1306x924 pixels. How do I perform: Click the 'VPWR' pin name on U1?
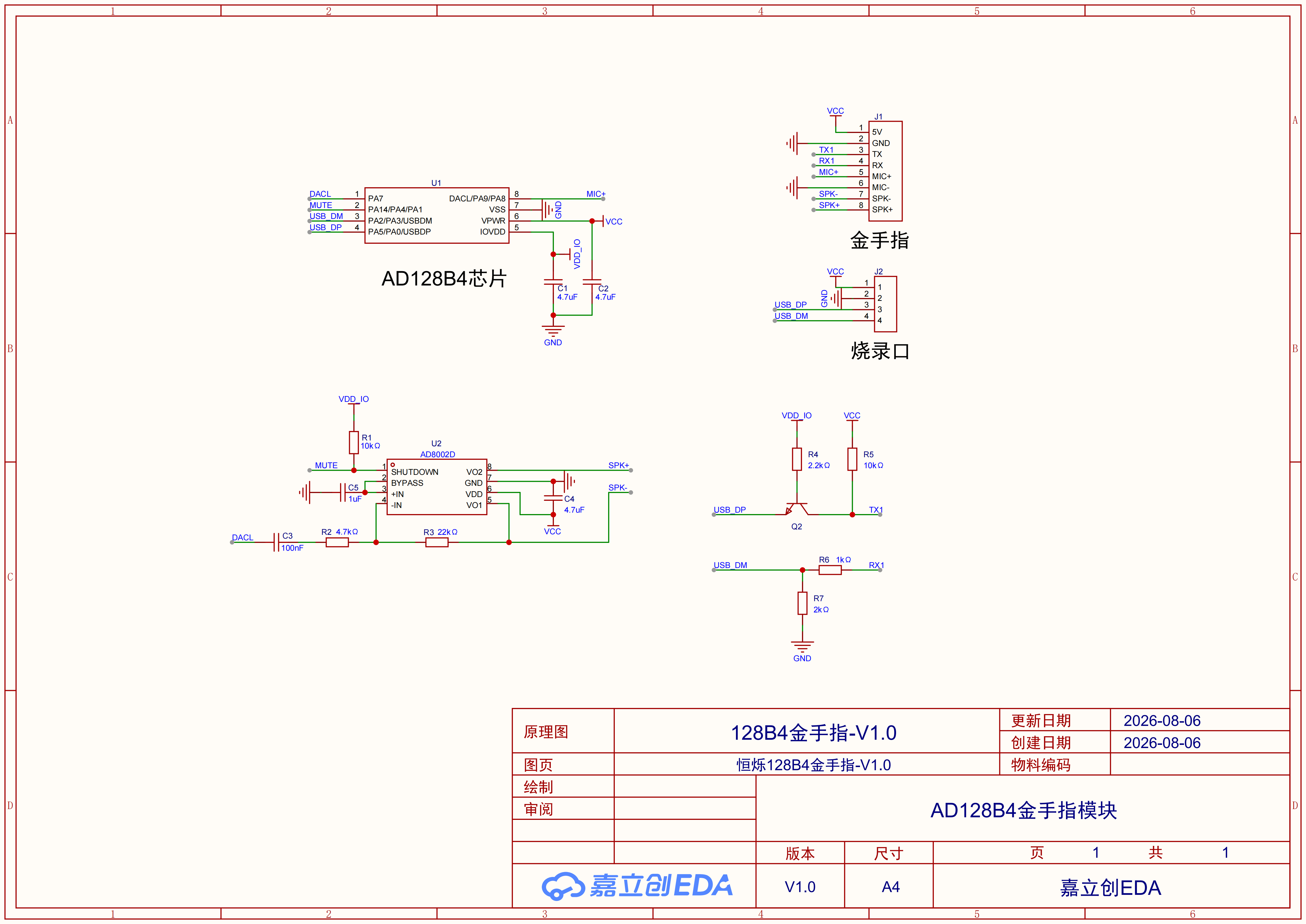(x=493, y=221)
